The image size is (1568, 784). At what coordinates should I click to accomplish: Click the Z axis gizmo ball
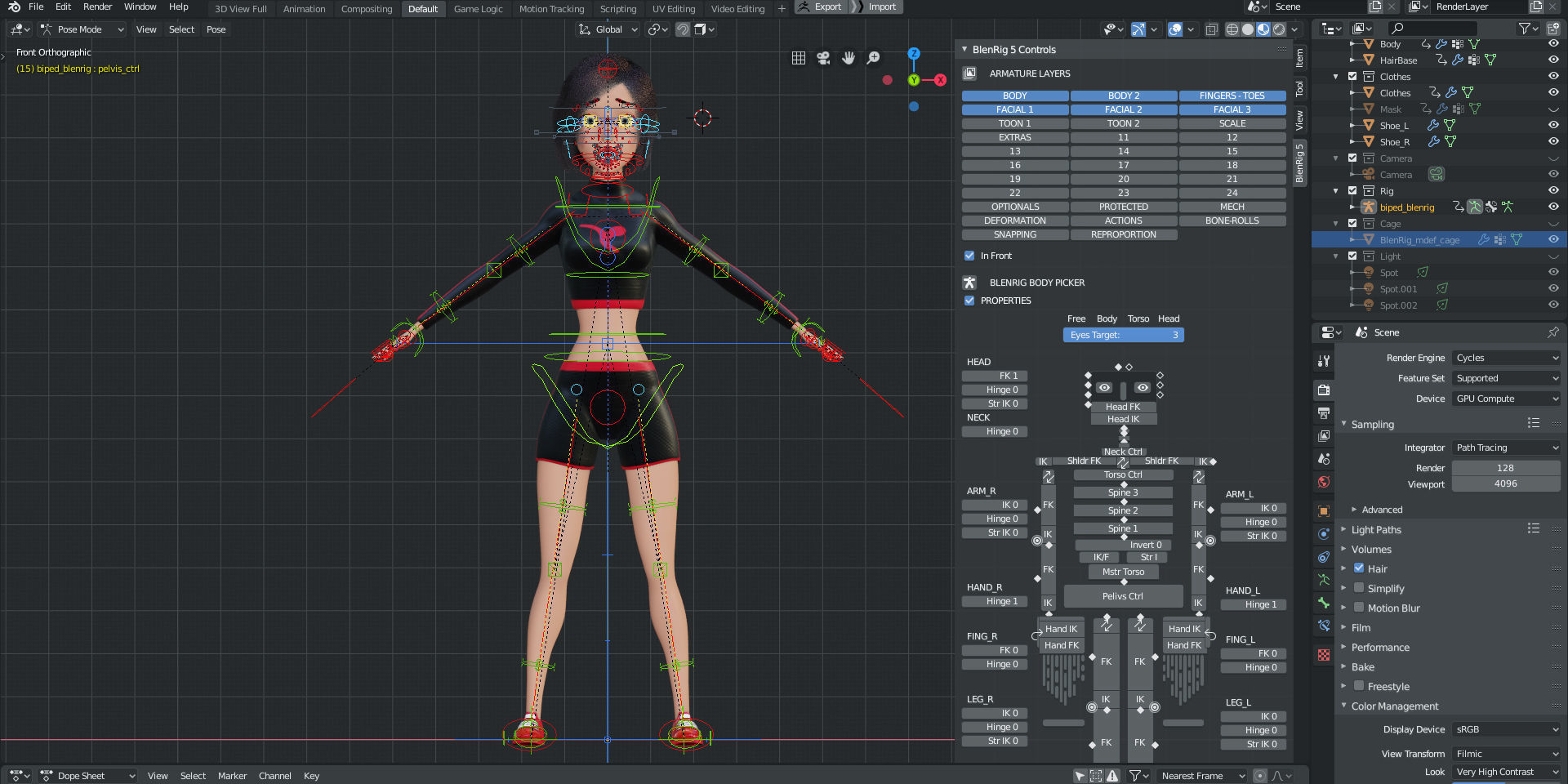coord(914,53)
